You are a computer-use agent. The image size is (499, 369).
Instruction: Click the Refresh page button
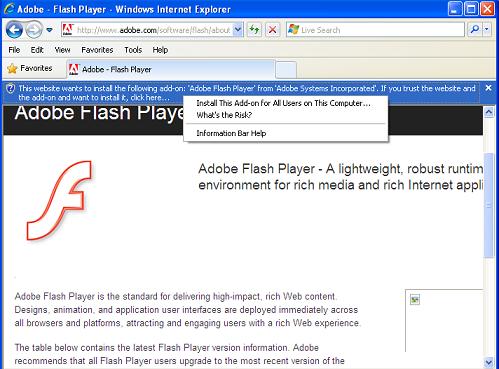(254, 30)
